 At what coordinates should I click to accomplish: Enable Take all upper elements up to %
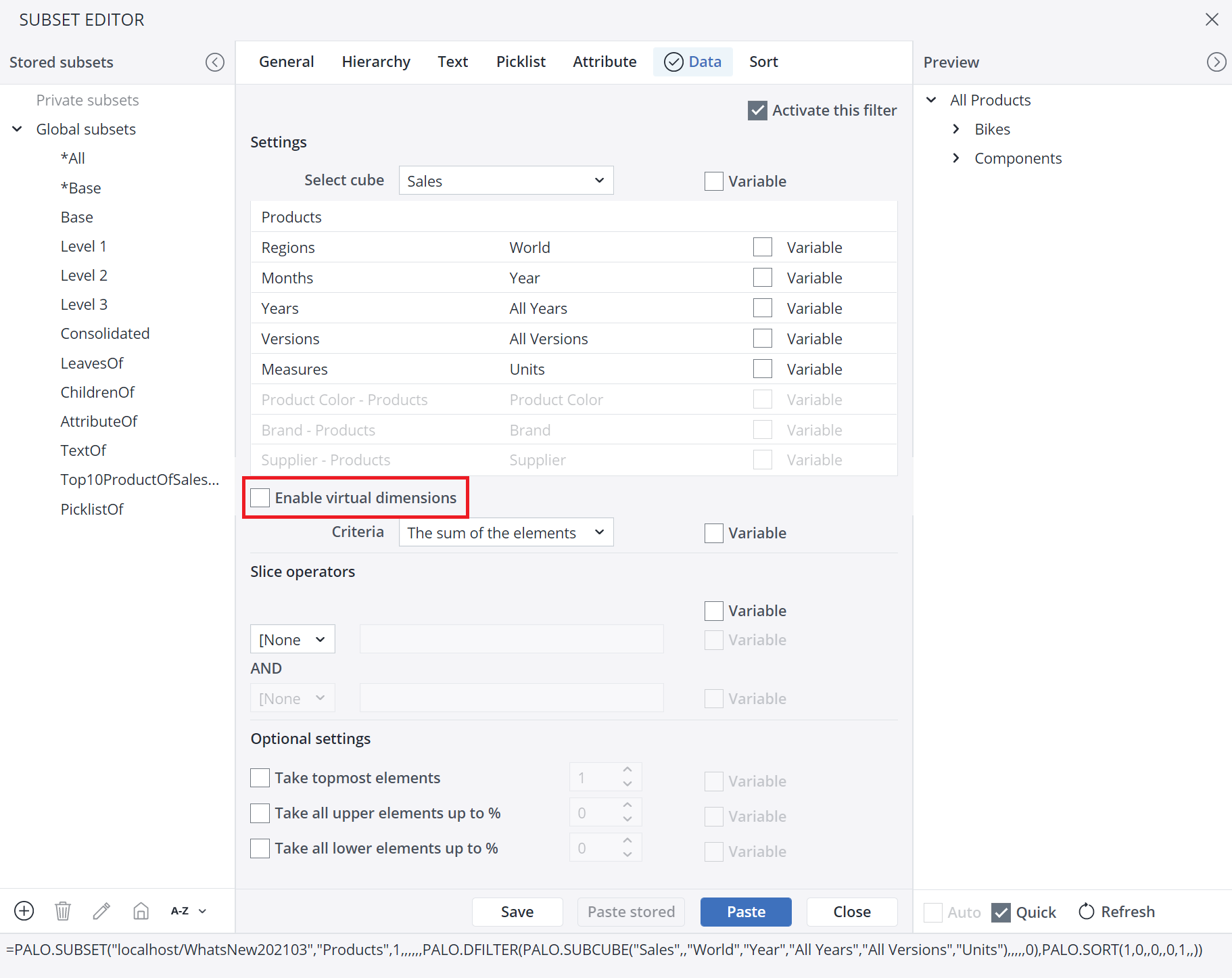click(260, 813)
